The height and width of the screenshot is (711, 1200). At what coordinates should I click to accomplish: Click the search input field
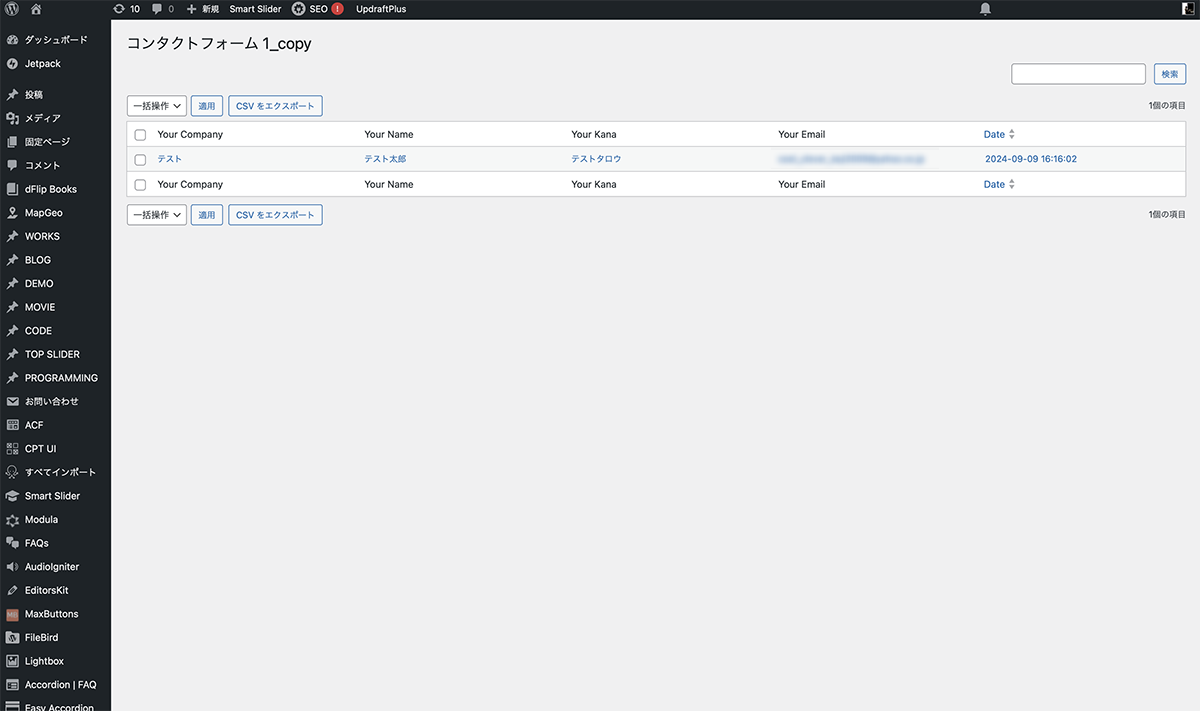pos(1078,74)
